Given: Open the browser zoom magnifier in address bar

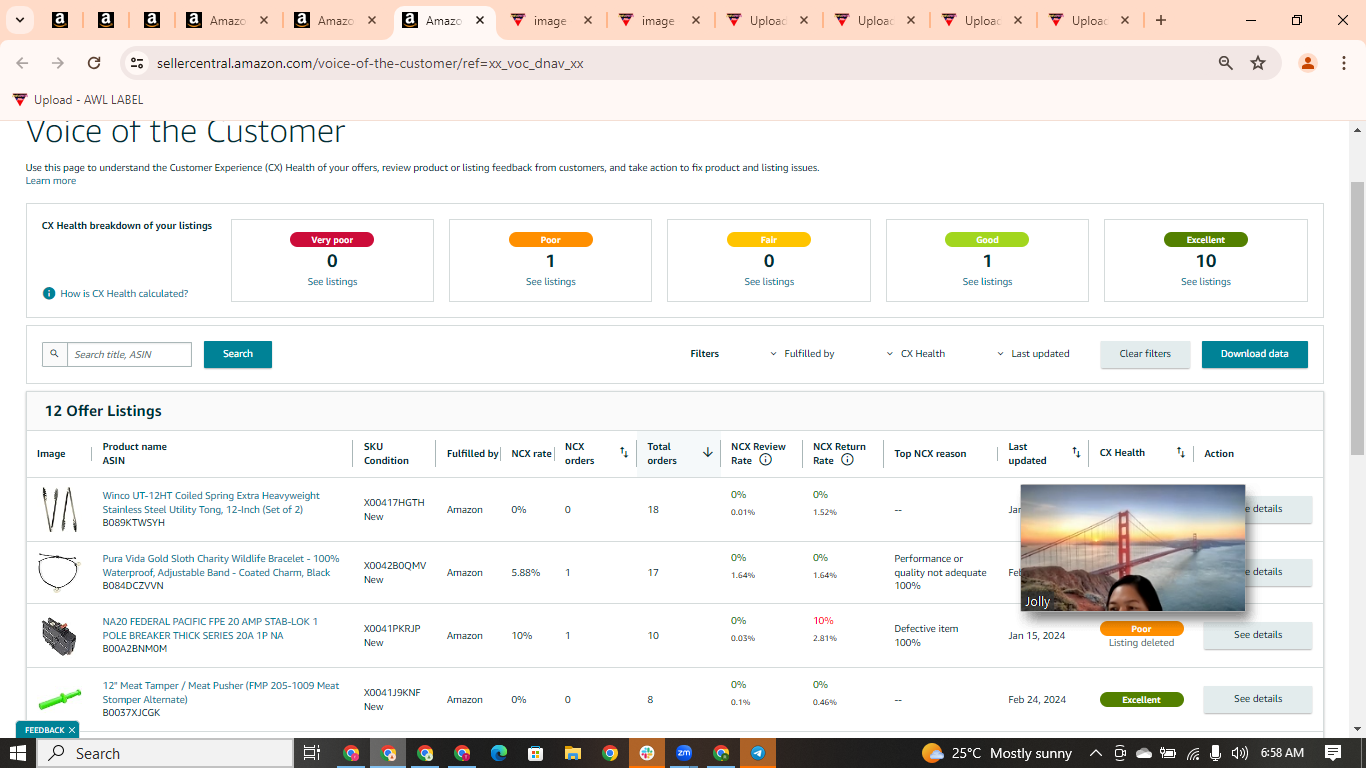Looking at the screenshot, I should [1226, 63].
